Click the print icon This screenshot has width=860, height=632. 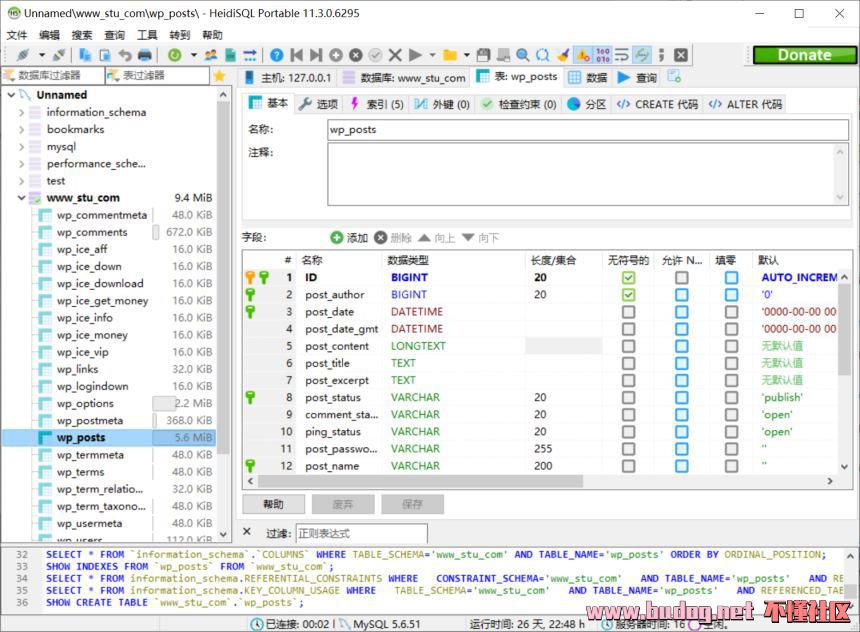tap(145, 55)
